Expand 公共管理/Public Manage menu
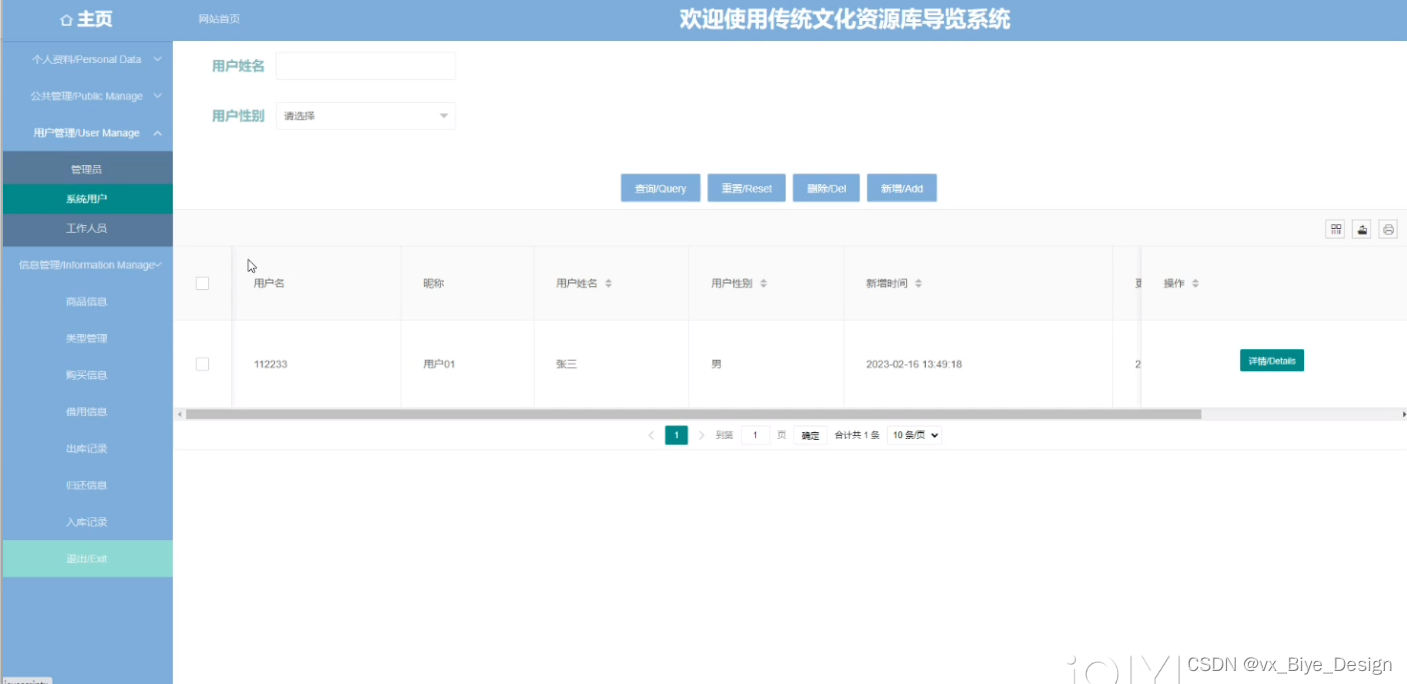Image resolution: width=1407 pixels, height=684 pixels. (x=86, y=96)
